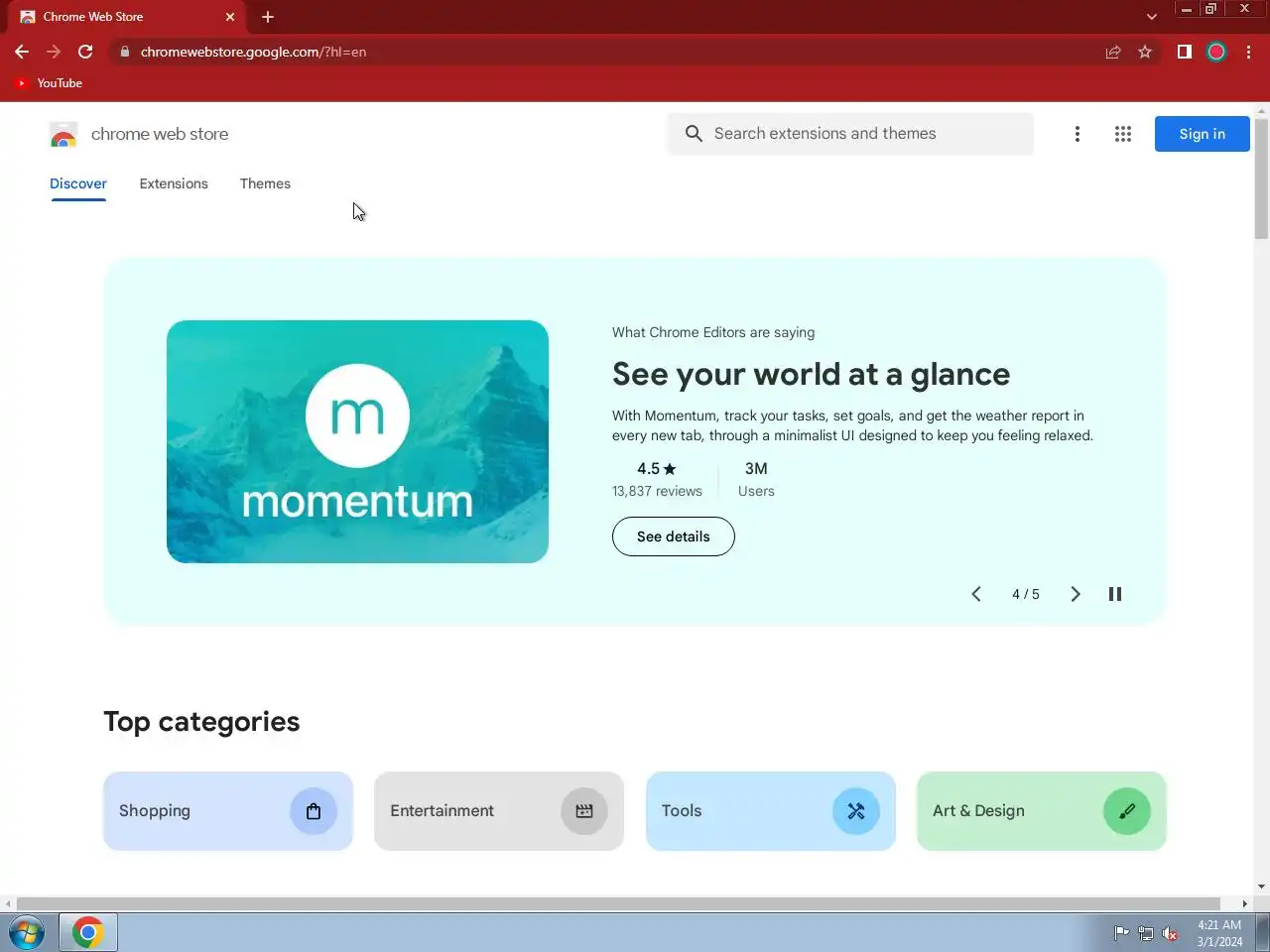Viewport: 1270px width, 952px height.
Task: Open the web store more options menu
Action: point(1078,134)
